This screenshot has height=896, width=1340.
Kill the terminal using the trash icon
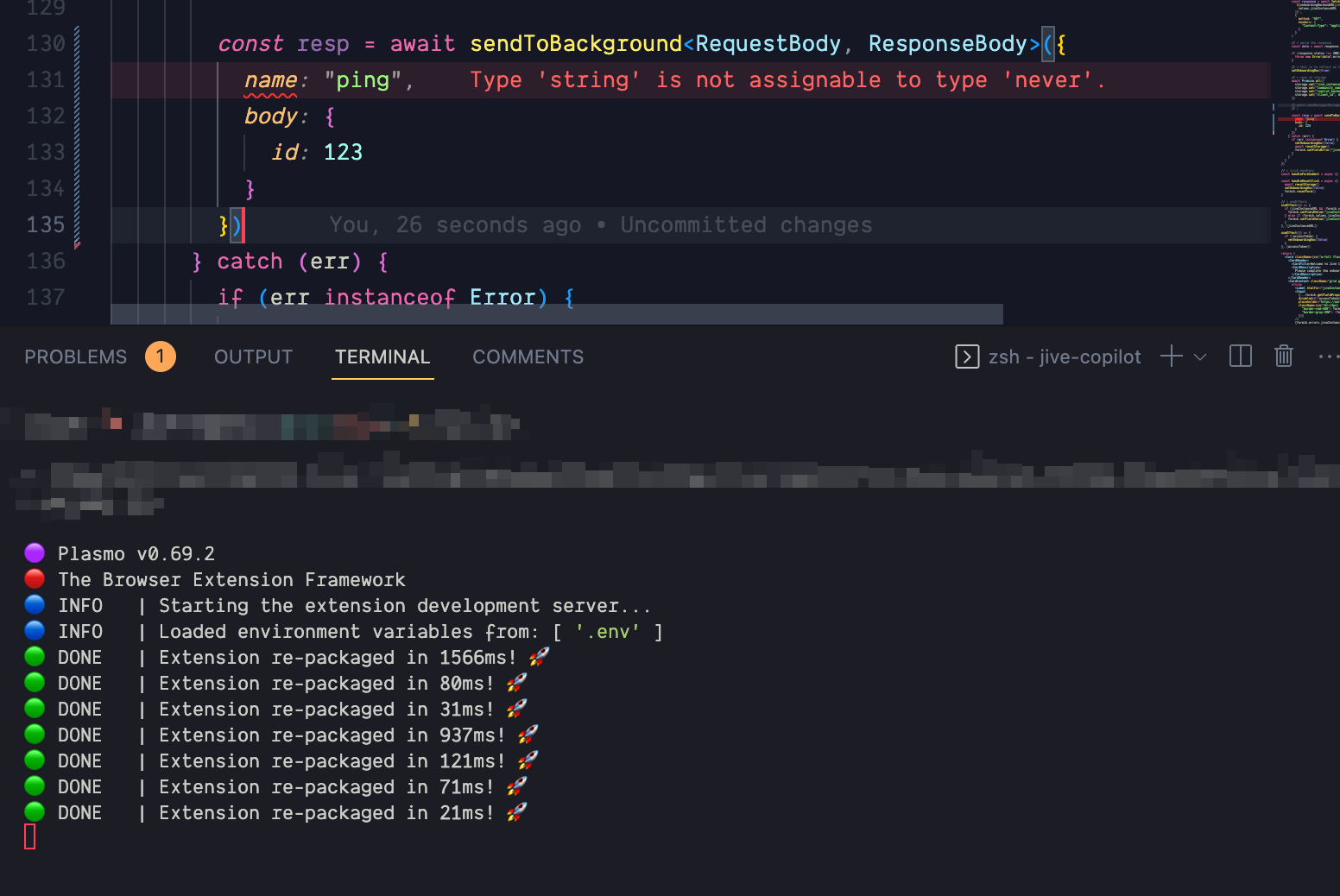[x=1284, y=356]
